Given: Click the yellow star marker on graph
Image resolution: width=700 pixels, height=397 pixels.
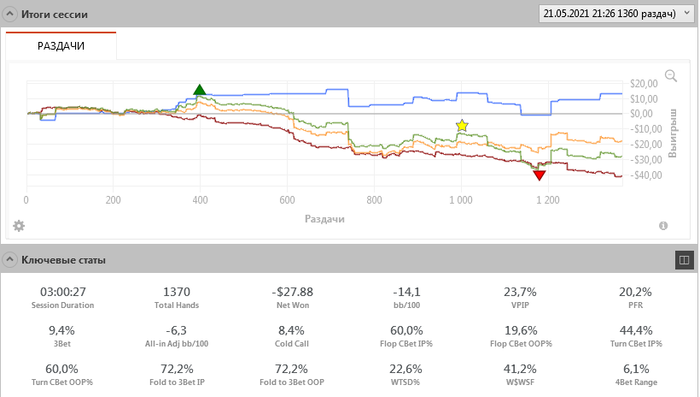Looking at the screenshot, I should pyautogui.click(x=462, y=126).
